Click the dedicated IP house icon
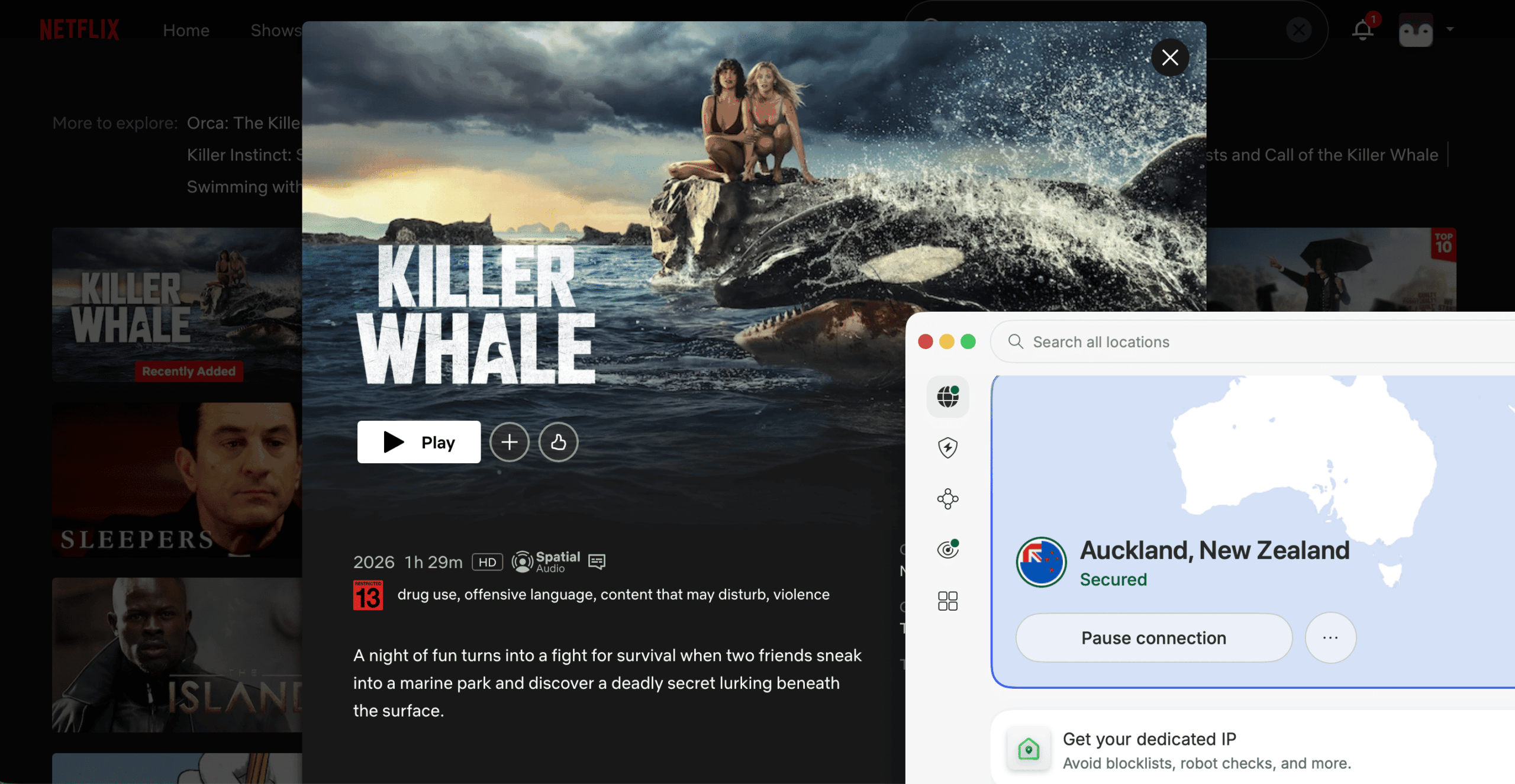Viewport: 1515px width, 784px height. (x=1029, y=749)
